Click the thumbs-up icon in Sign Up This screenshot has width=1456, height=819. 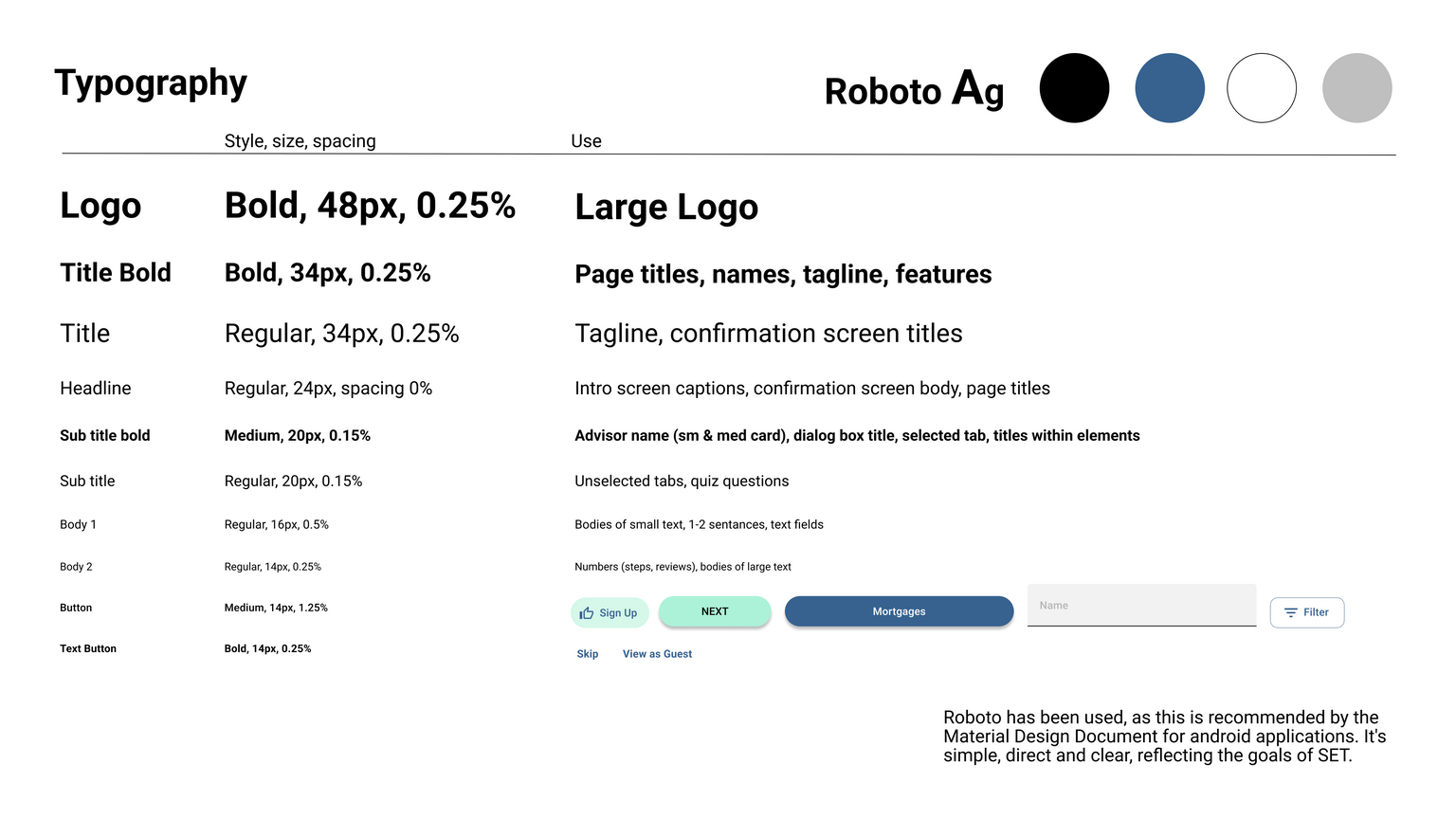click(x=587, y=613)
